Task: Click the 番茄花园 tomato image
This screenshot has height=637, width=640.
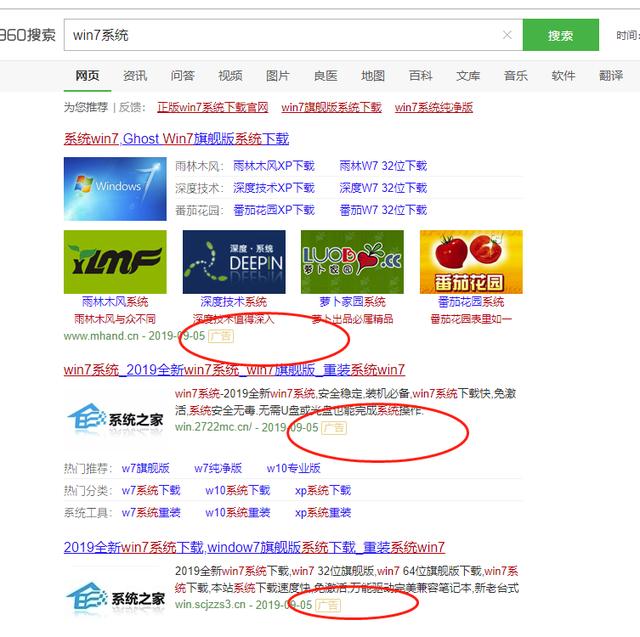Action: [x=471, y=262]
